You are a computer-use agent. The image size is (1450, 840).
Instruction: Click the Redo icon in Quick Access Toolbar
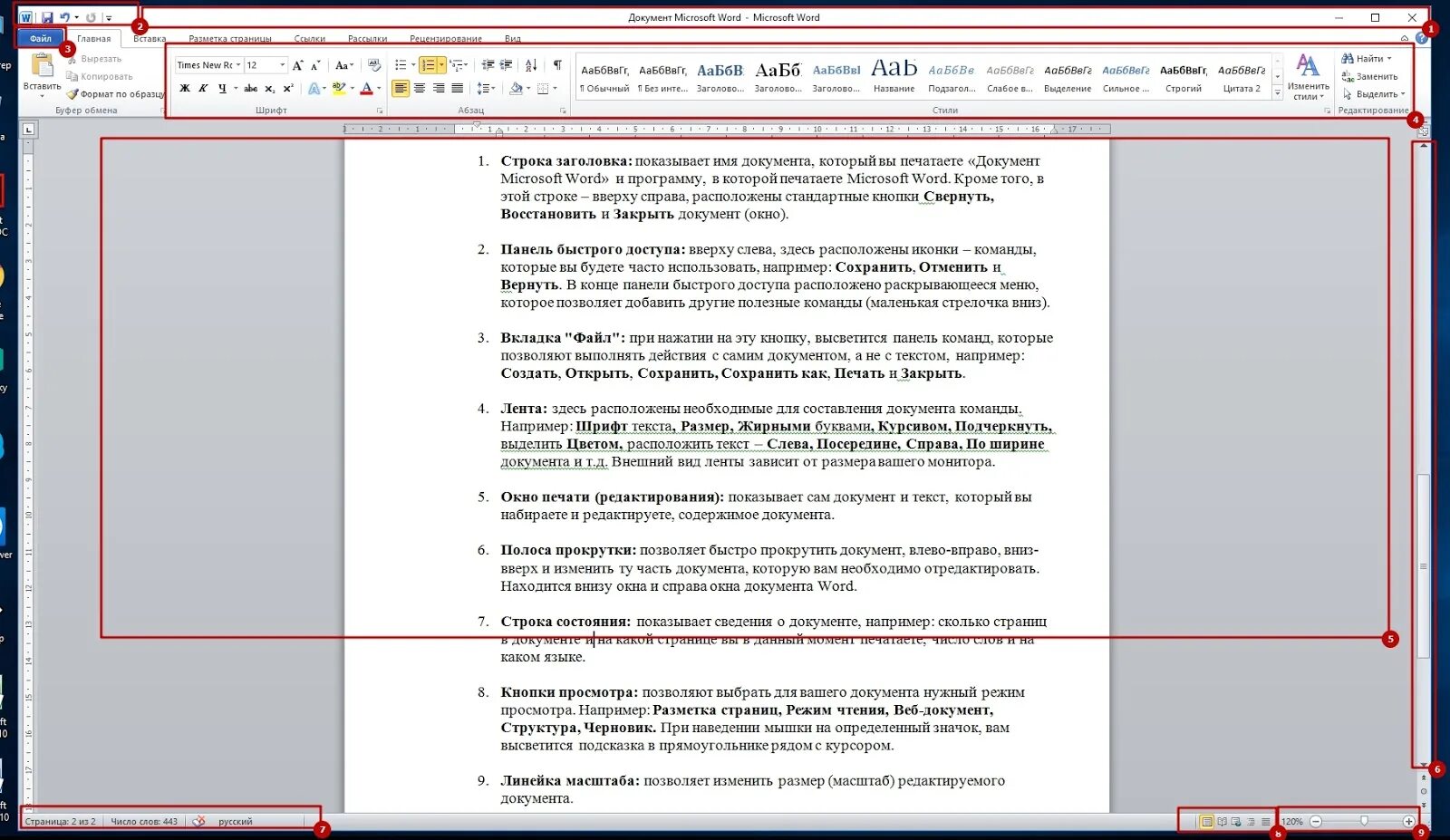pos(91,17)
